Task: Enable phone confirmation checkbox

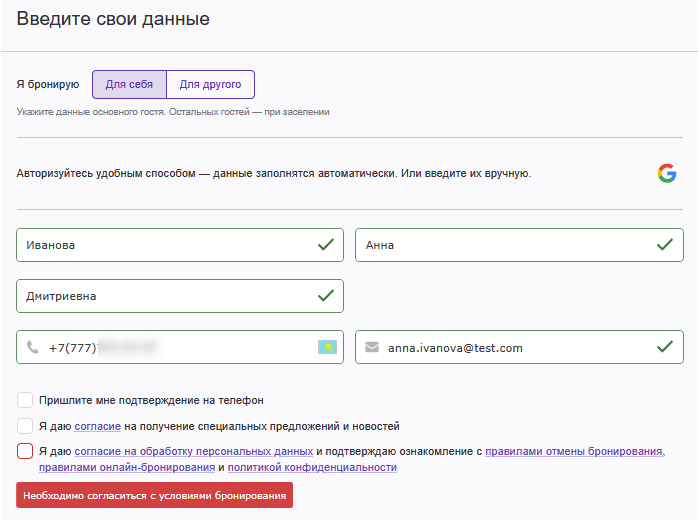Action: click(25, 400)
